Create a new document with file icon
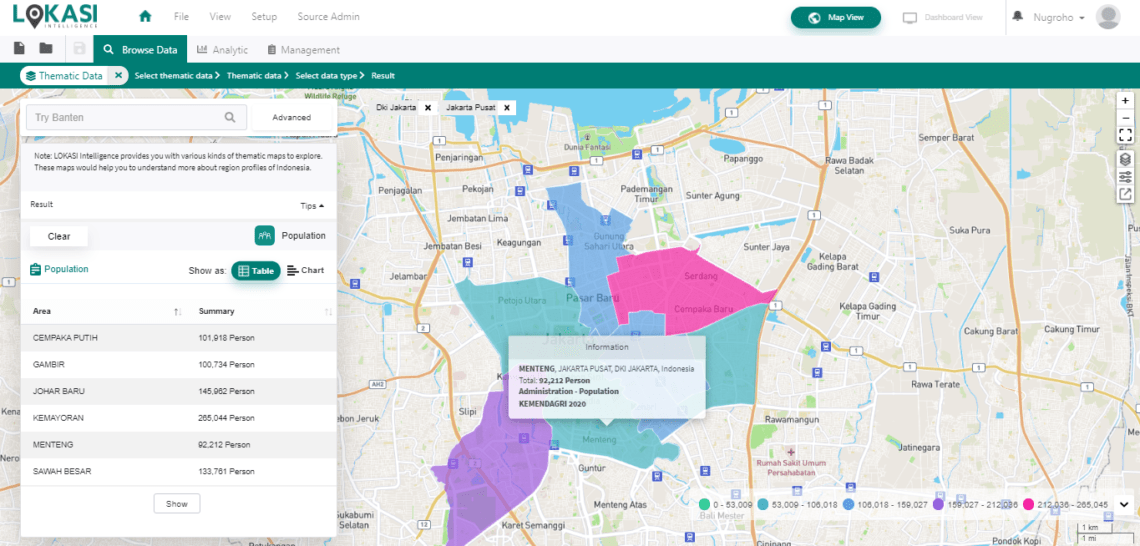Screen dimensions: 1140x546 click(x=19, y=49)
